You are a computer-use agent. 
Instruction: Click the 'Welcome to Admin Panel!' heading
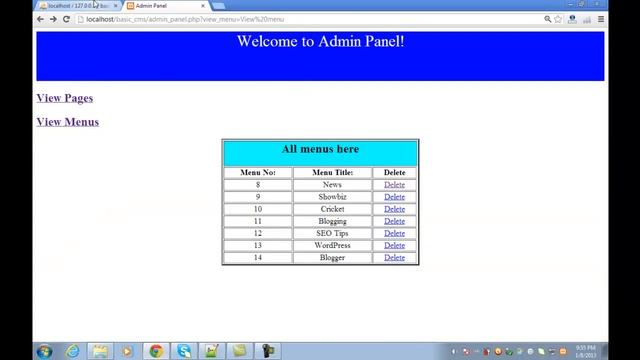[320, 41]
